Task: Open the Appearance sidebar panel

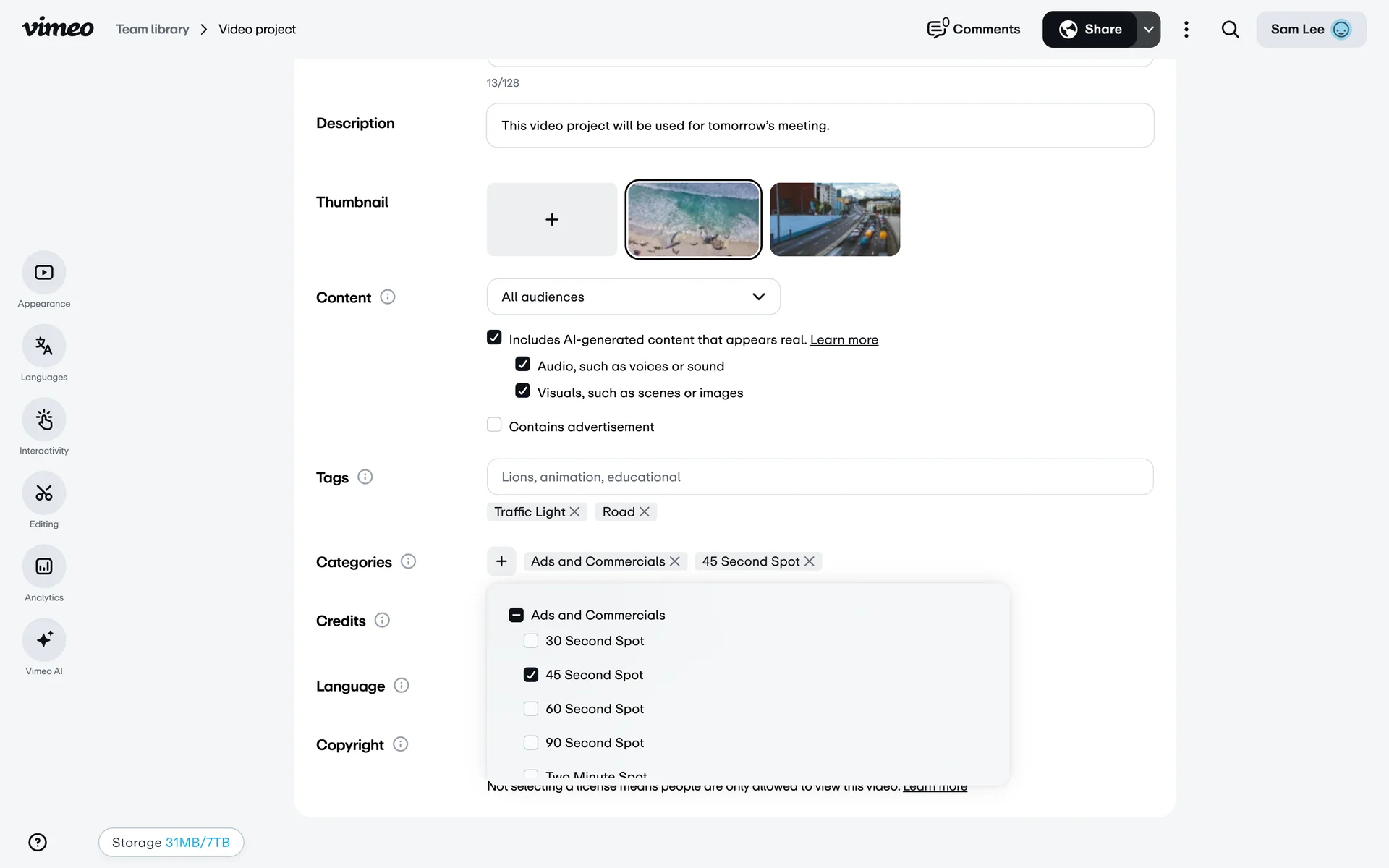Action: [x=44, y=273]
